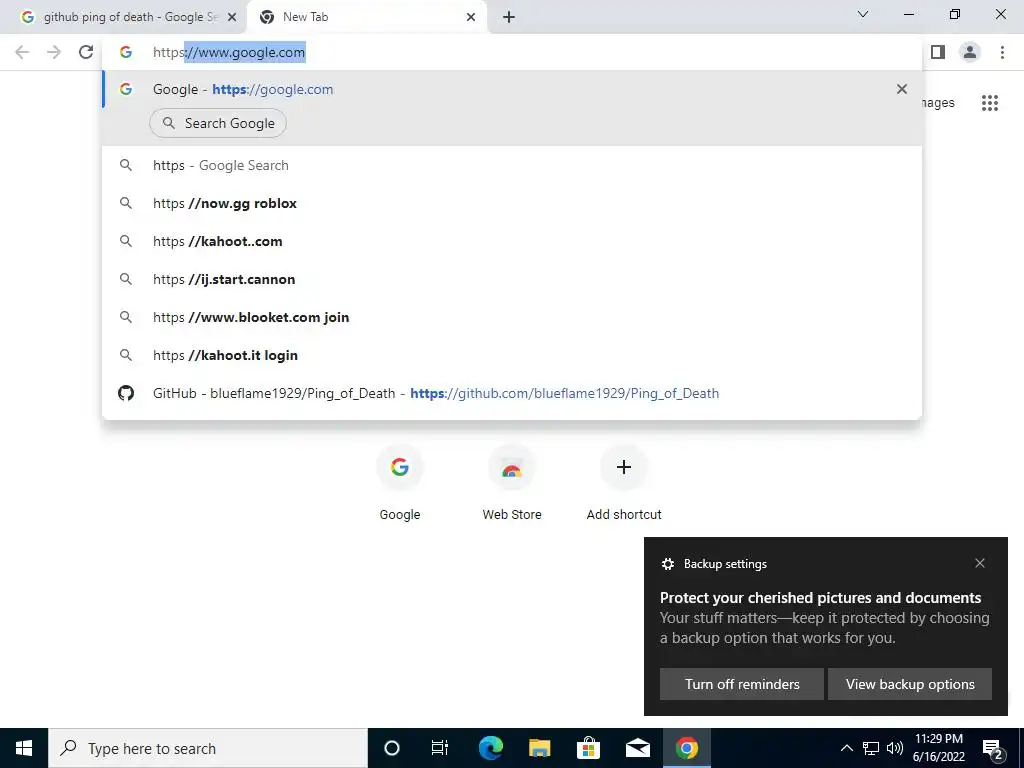Viewport: 1024px width, 768px height.
Task: Open Chrome's three-dot menu
Action: (1002, 52)
